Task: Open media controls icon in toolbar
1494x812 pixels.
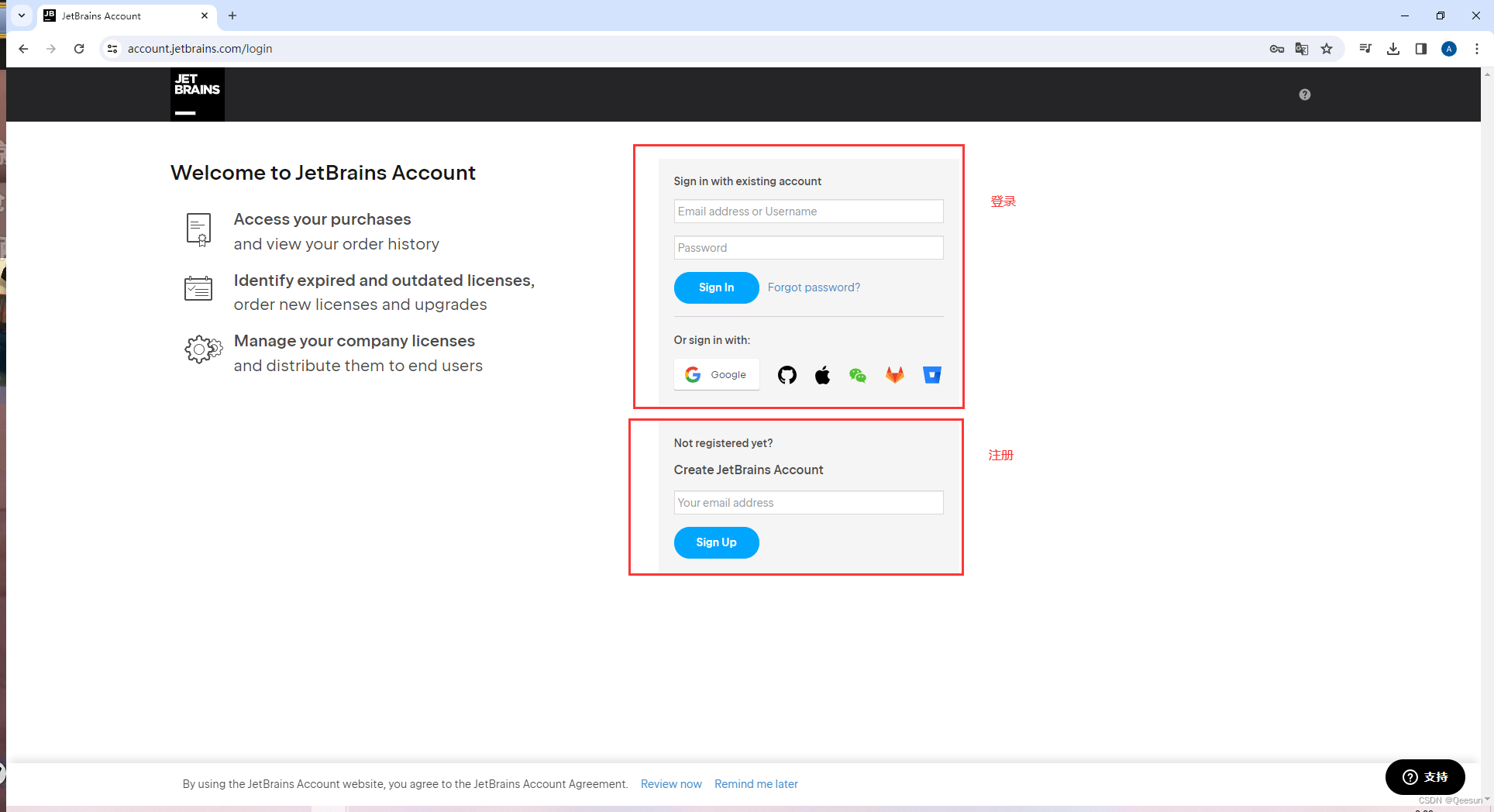Action: pos(1365,49)
